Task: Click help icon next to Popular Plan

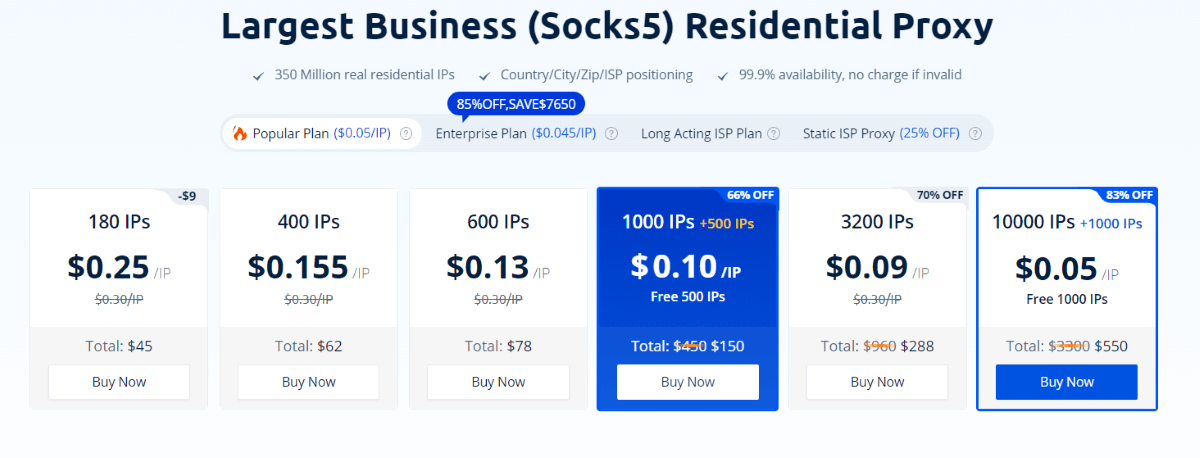Action: (406, 134)
